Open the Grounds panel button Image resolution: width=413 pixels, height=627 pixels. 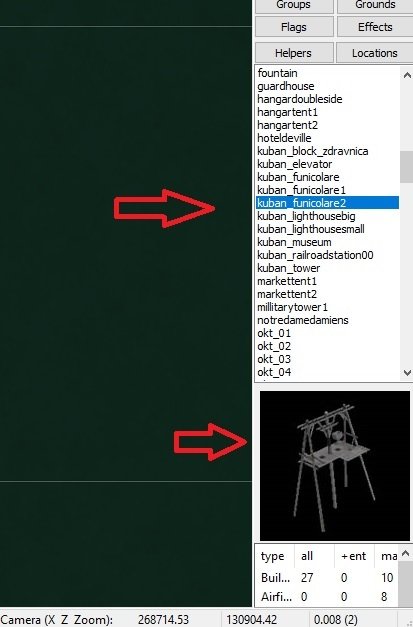pos(375,6)
